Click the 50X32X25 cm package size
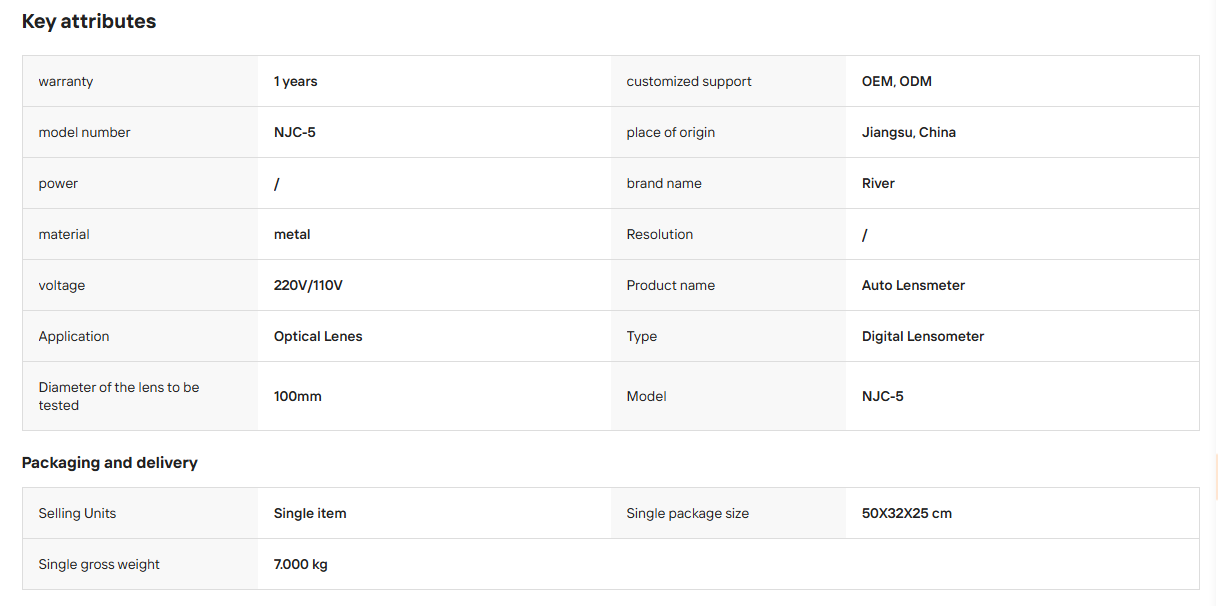Screen dimensions: 1218x606 click(907, 513)
